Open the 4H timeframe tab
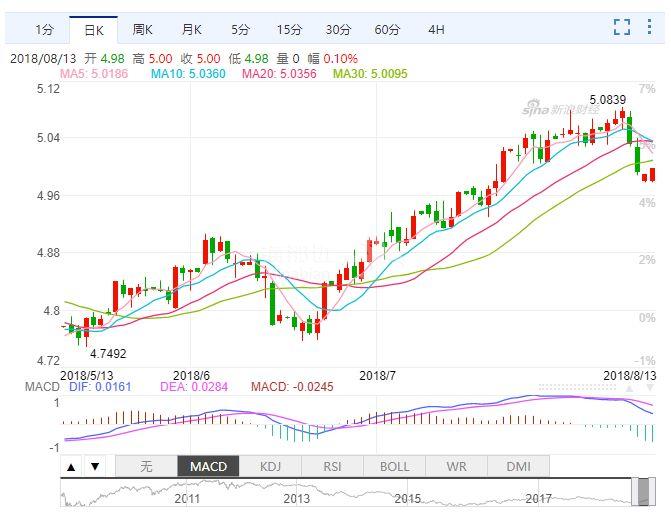This screenshot has height=521, width=671. (x=436, y=29)
